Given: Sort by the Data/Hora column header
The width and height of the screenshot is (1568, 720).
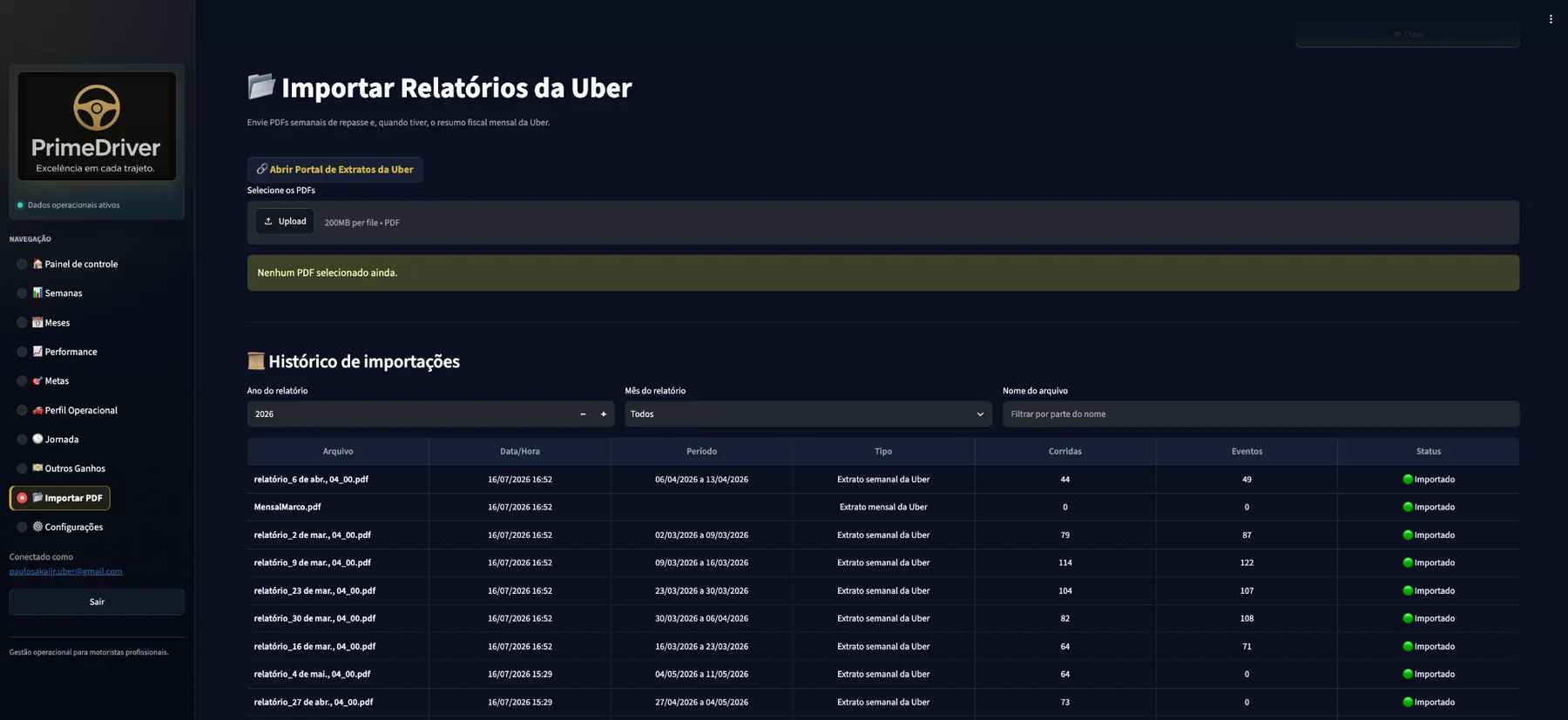Looking at the screenshot, I should pos(520,451).
